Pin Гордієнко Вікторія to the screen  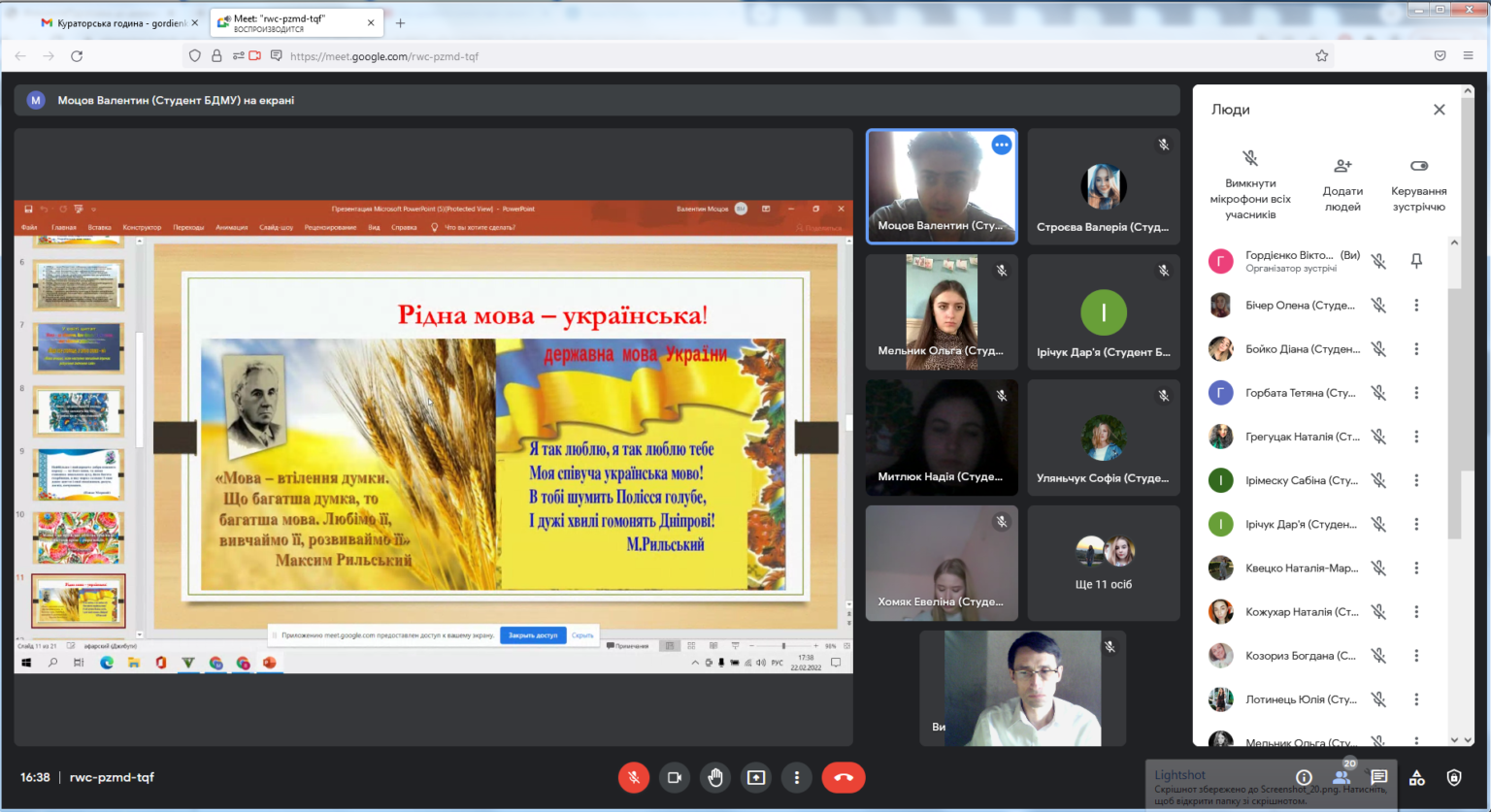[1416, 261]
